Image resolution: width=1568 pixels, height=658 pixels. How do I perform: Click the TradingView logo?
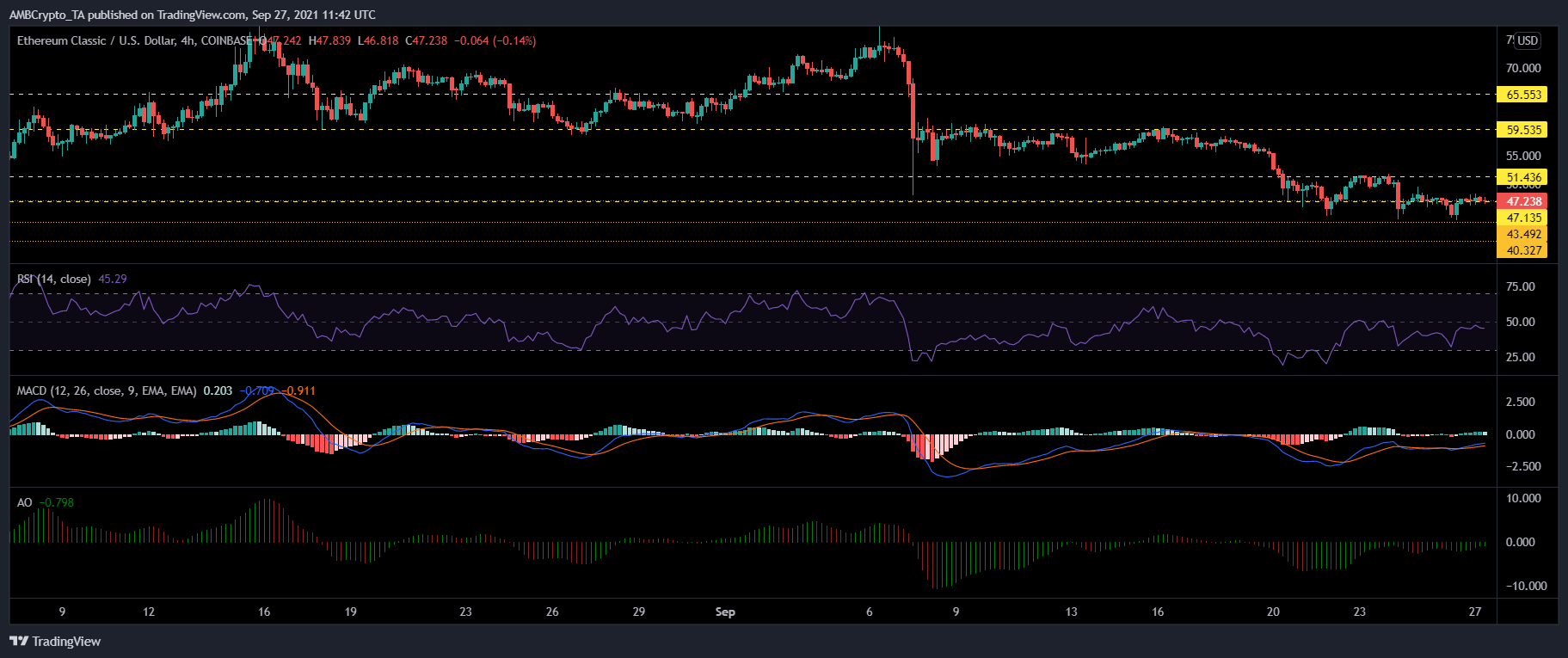click(55, 642)
